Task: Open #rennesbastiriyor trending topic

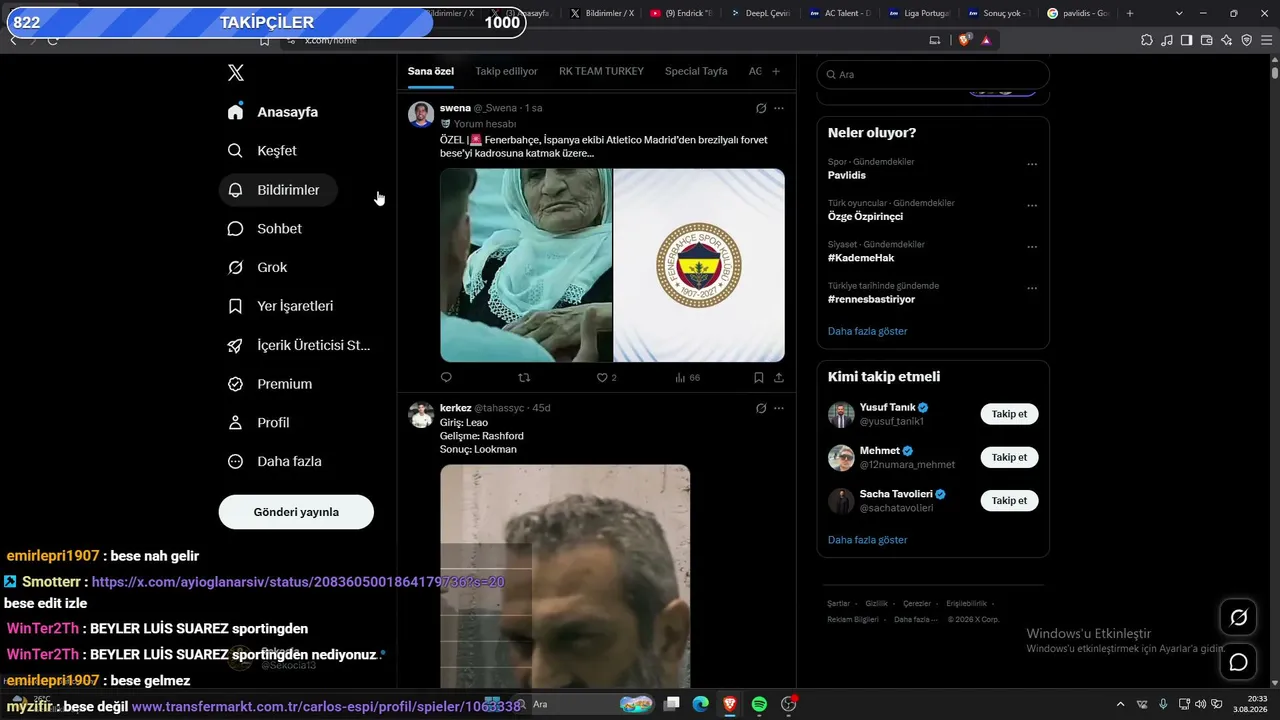Action: point(871,299)
